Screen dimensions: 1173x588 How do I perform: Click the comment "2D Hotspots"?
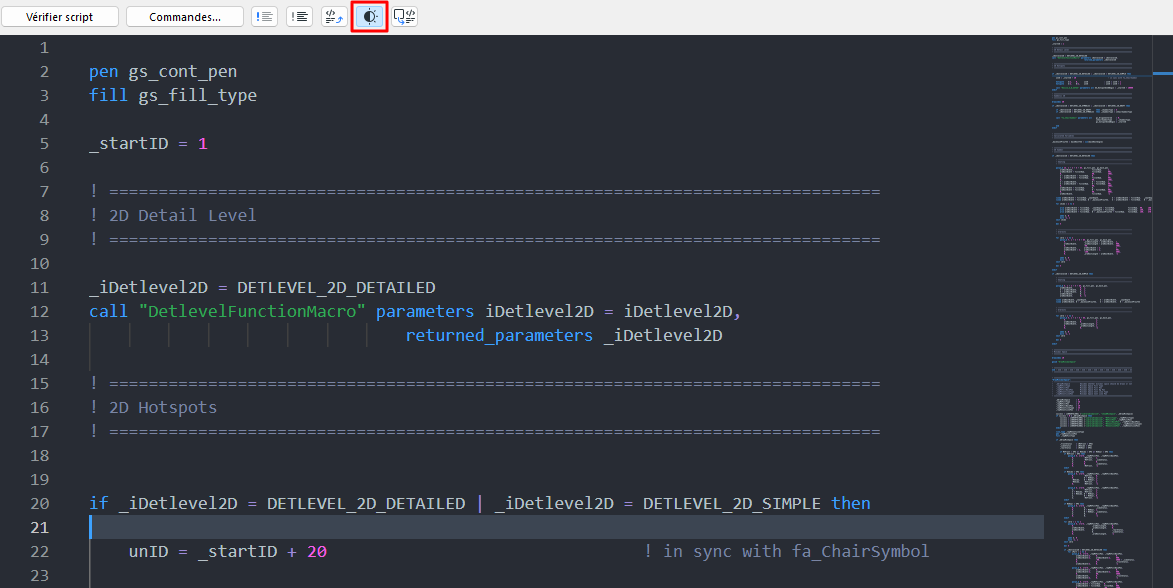coord(163,408)
